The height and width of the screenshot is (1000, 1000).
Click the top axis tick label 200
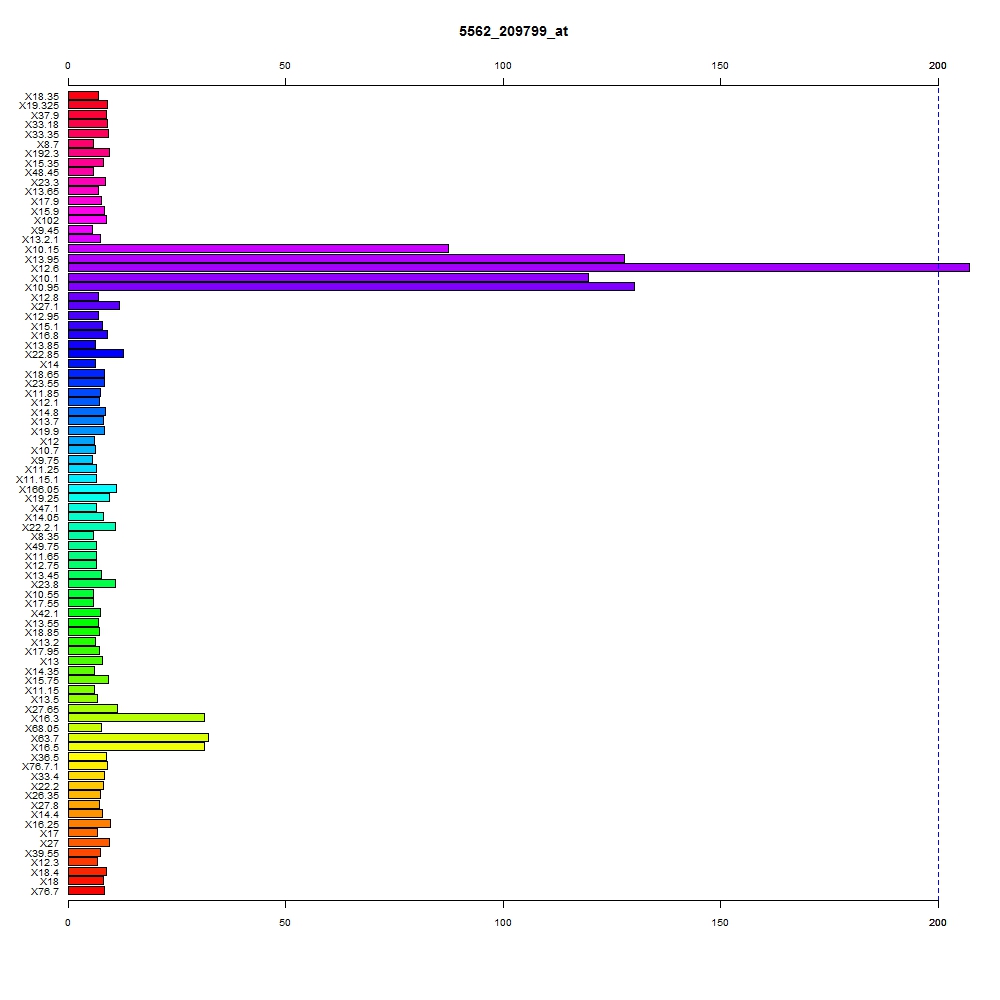[x=938, y=66]
